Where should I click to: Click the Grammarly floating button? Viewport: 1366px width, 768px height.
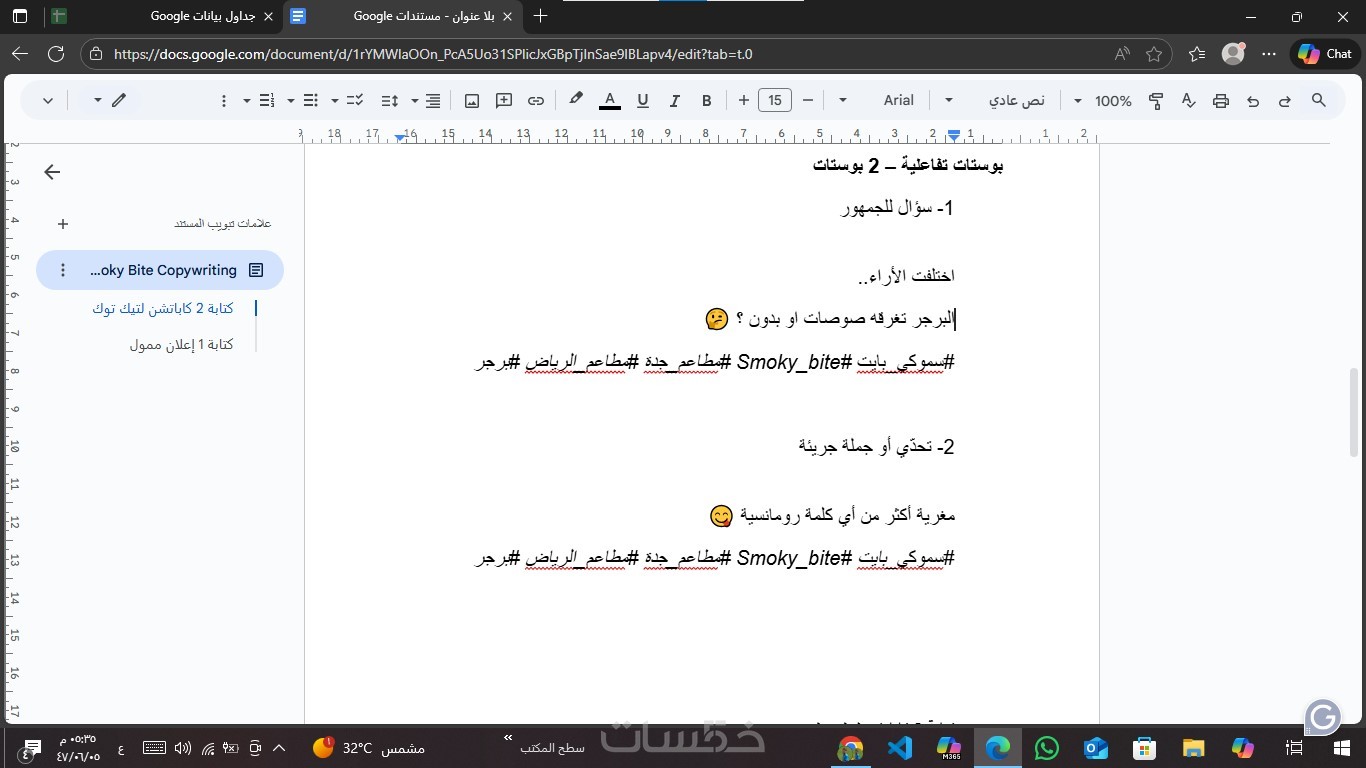tap(1323, 717)
